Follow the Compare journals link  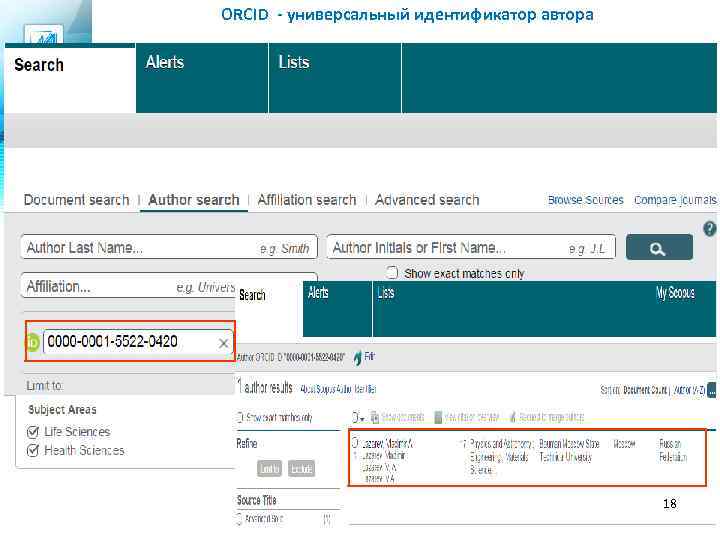click(675, 200)
